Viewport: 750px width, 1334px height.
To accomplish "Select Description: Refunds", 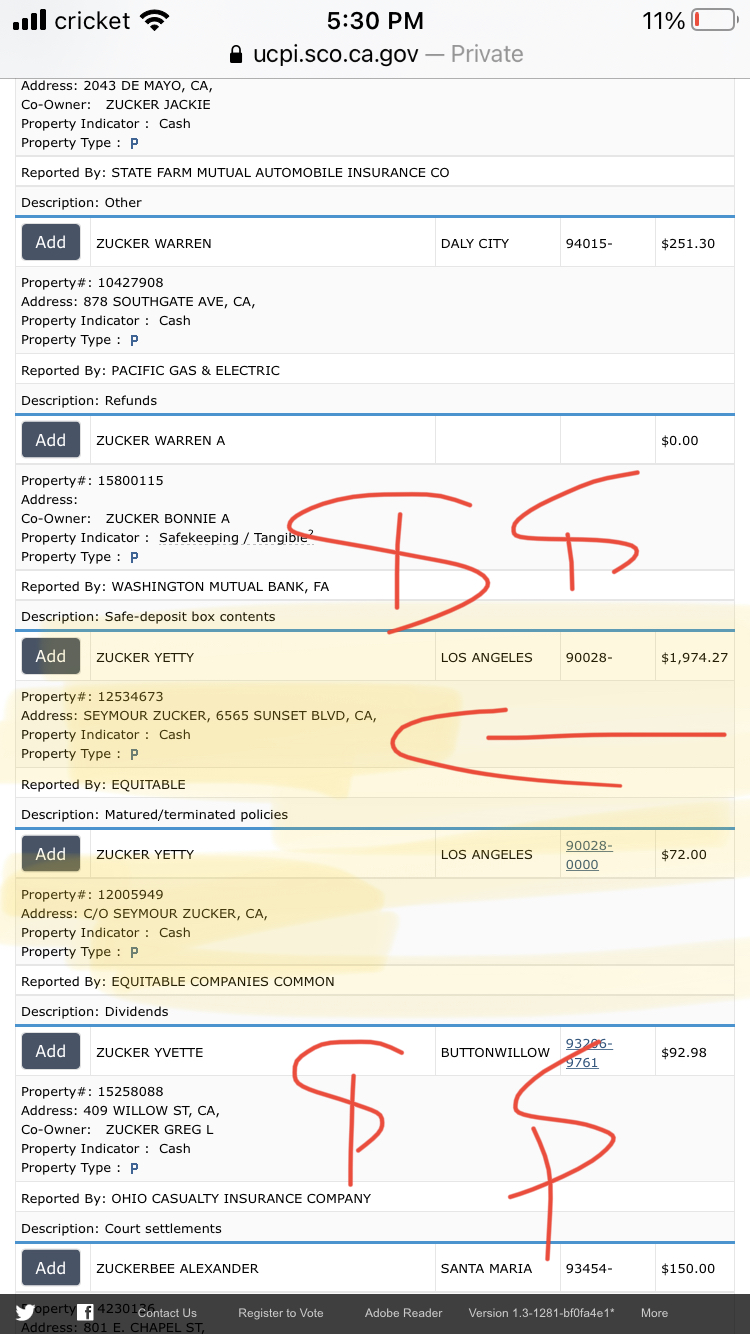I will point(89,401).
